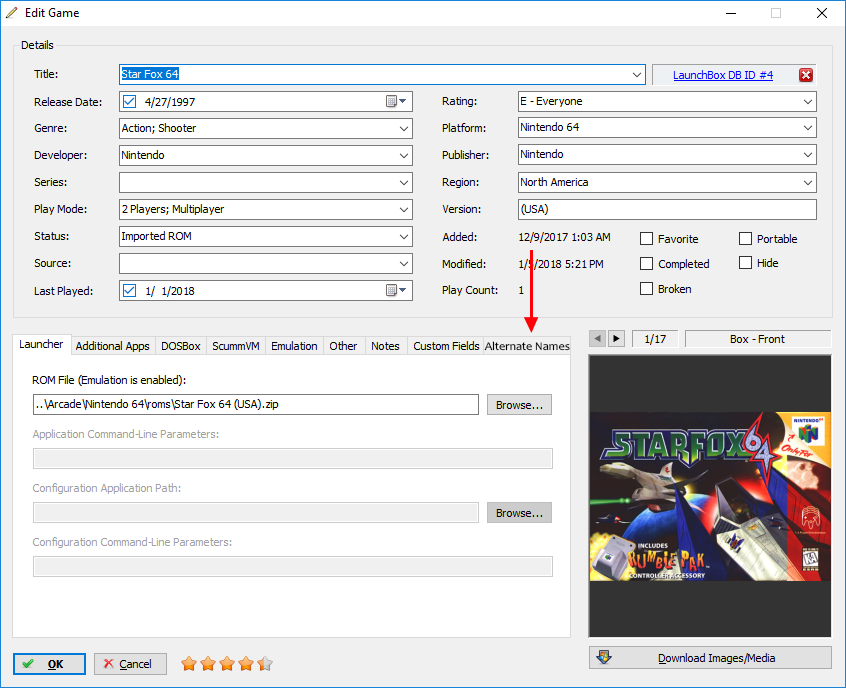846x688 pixels.
Task: Open the Additional Apps tab
Action: [x=112, y=346]
